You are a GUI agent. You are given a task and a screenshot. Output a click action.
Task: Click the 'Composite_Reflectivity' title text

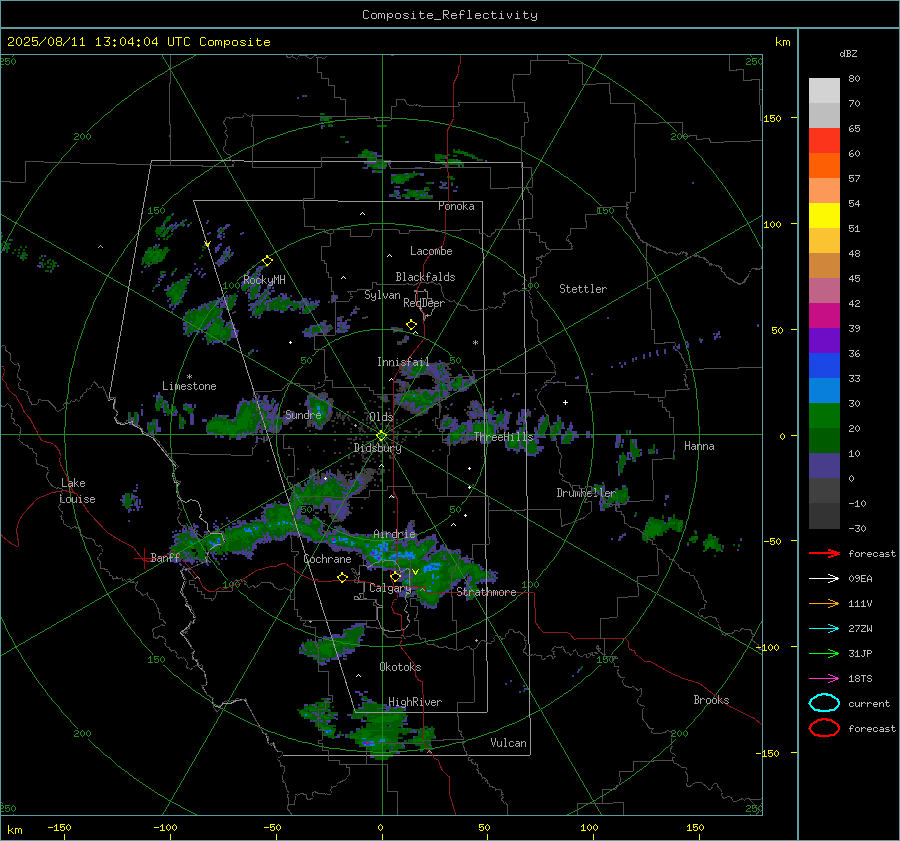click(449, 15)
